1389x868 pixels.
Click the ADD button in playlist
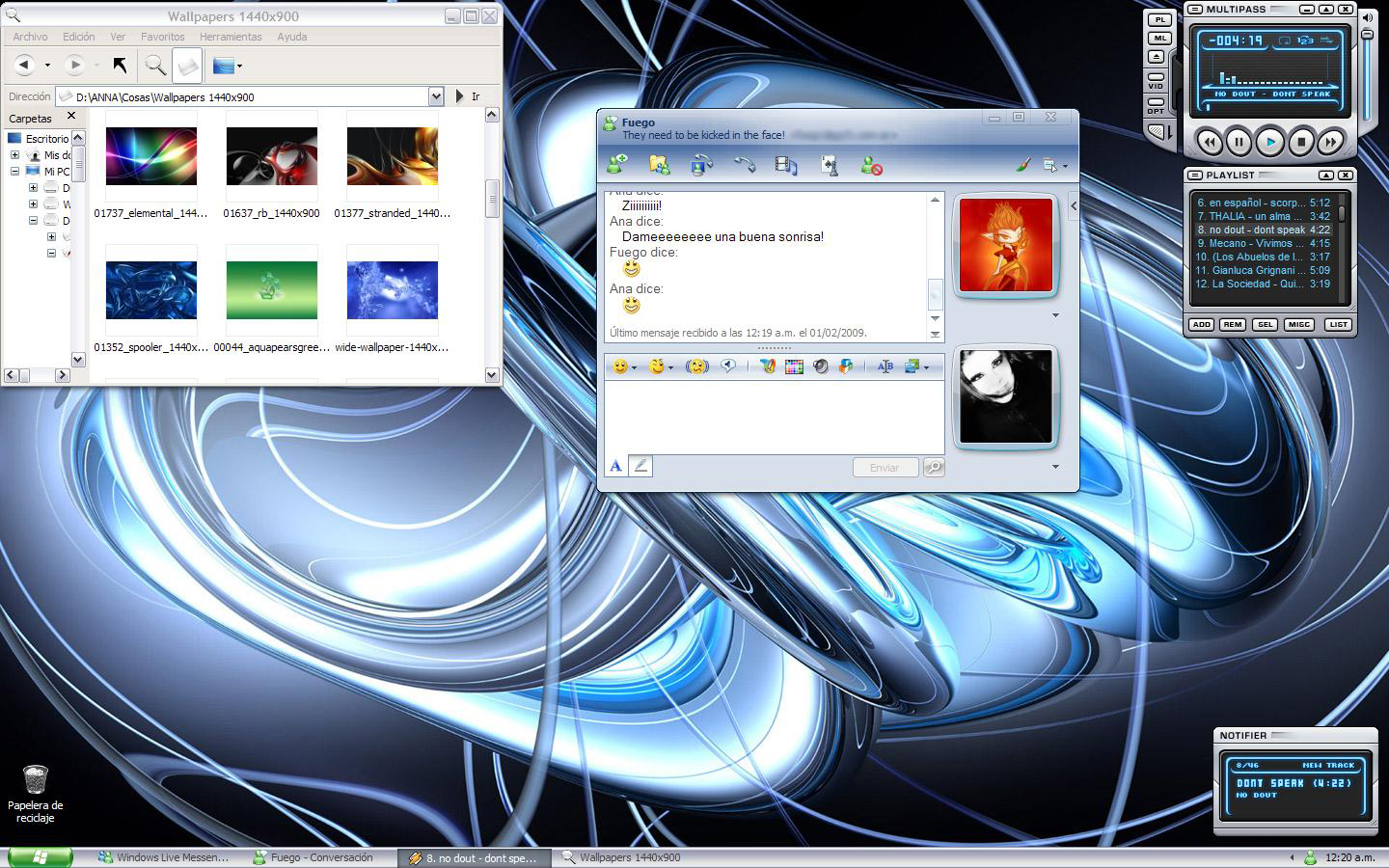(x=1201, y=324)
